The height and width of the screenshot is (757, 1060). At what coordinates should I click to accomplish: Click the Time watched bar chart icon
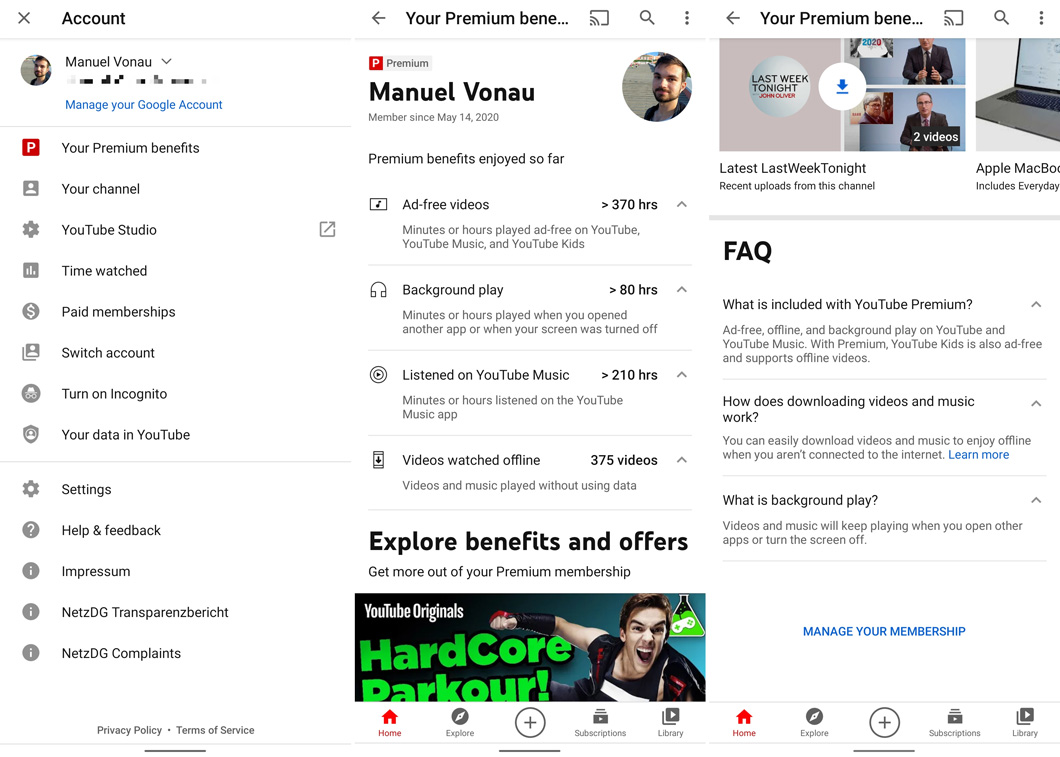click(x=30, y=270)
